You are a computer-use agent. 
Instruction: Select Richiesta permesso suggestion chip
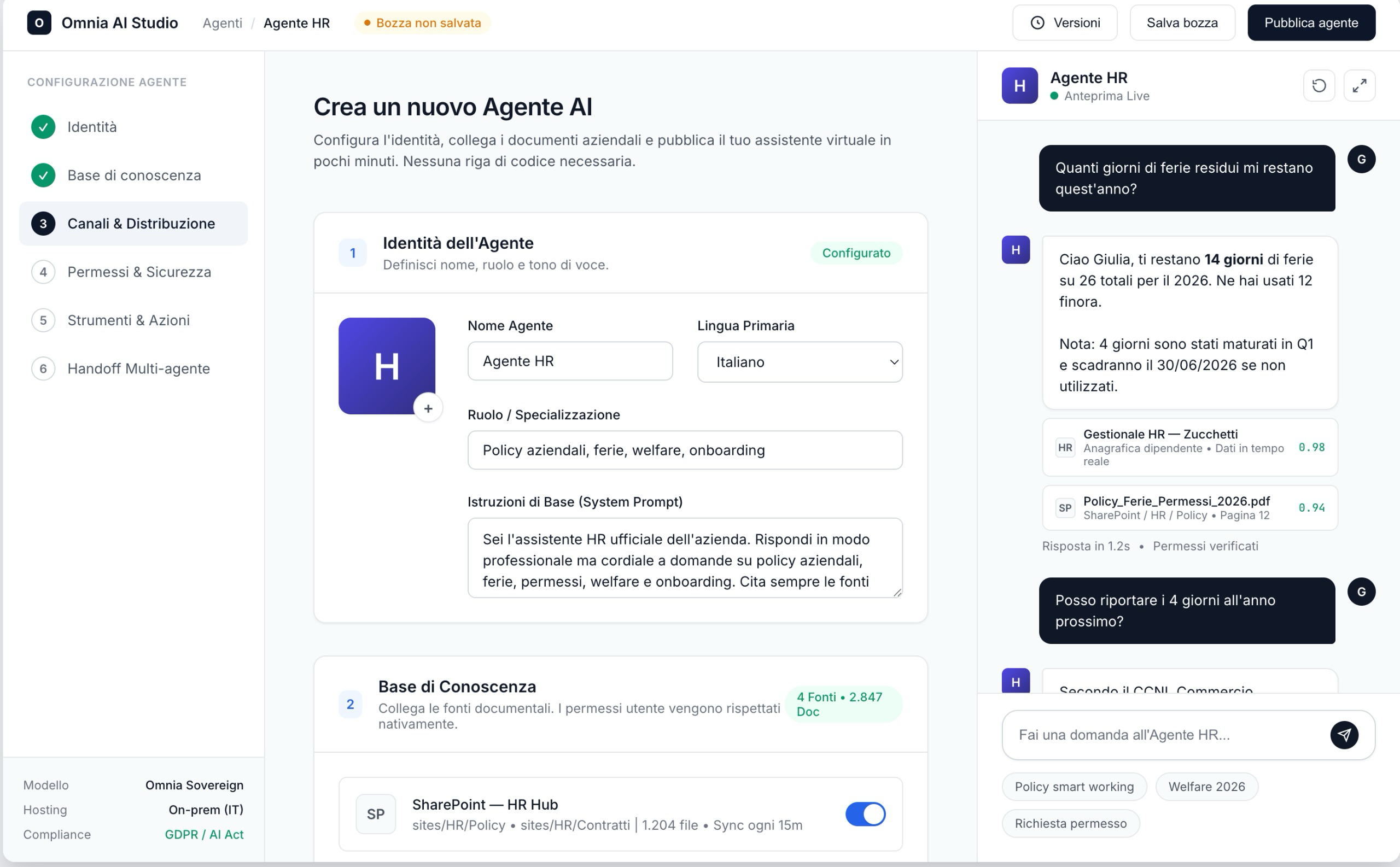(1071, 823)
